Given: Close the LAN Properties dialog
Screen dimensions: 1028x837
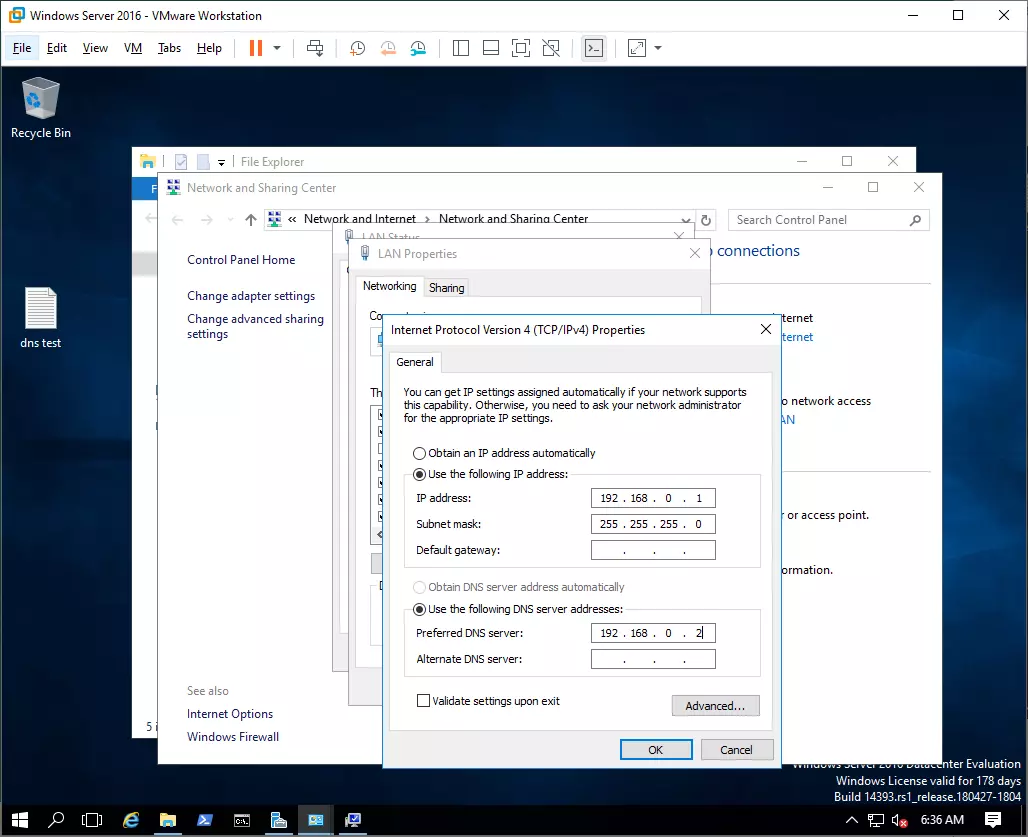Looking at the screenshot, I should [695, 253].
